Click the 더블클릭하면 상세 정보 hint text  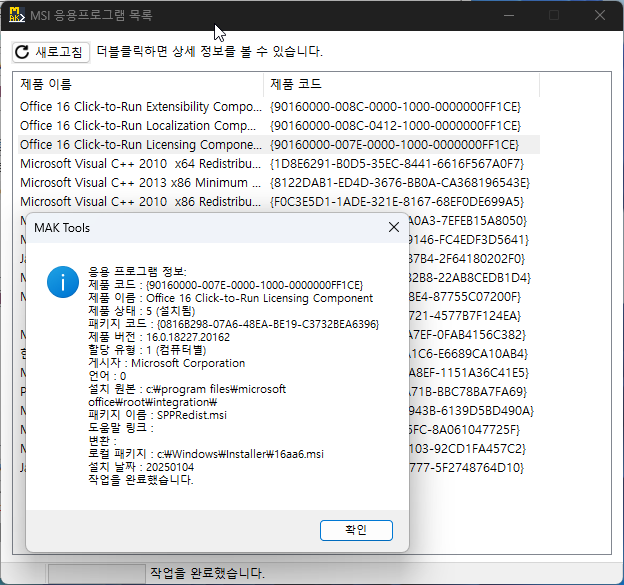[209, 51]
